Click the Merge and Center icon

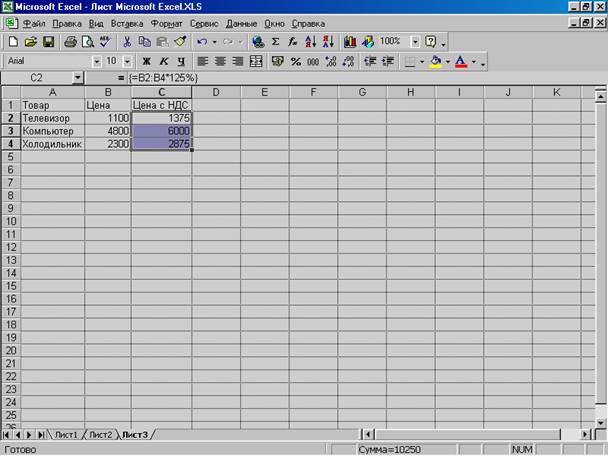(256, 62)
